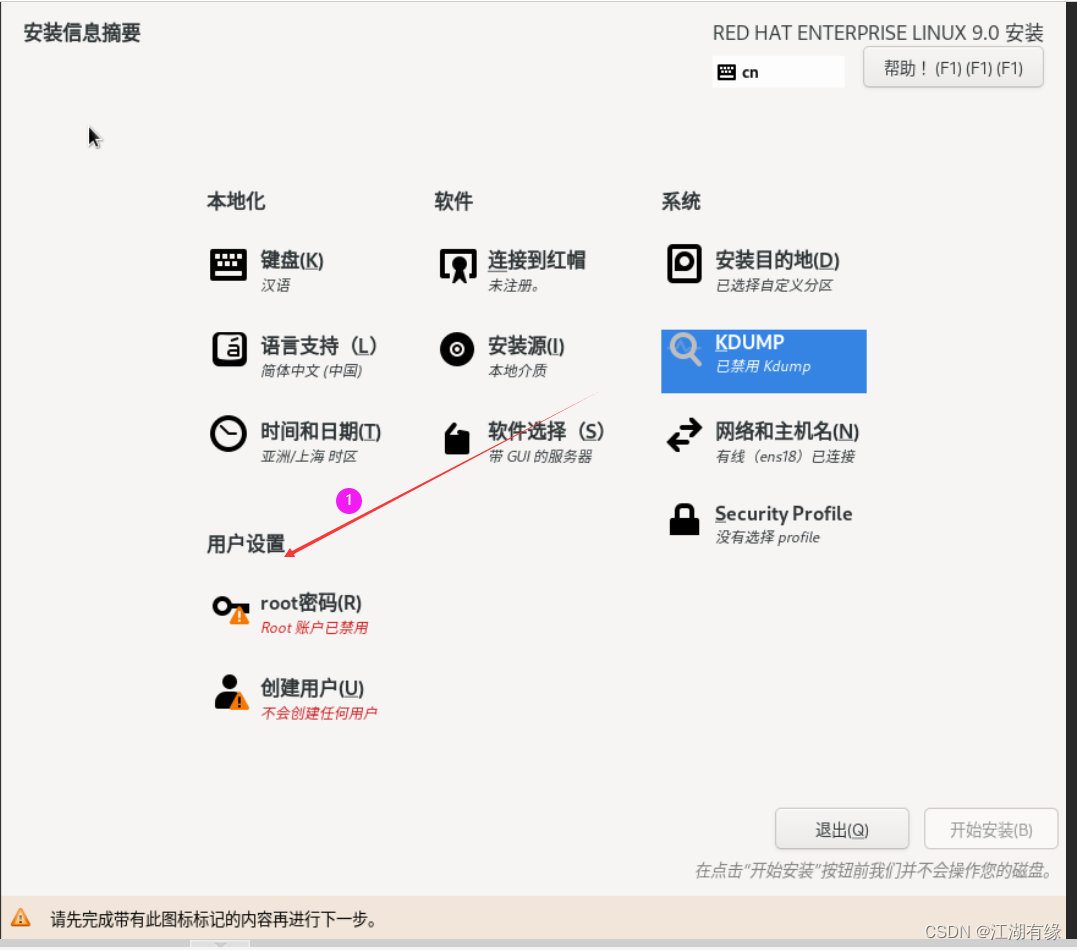Click the warning triangle on root密码
This screenshot has width=1077, height=950.
coord(240,618)
